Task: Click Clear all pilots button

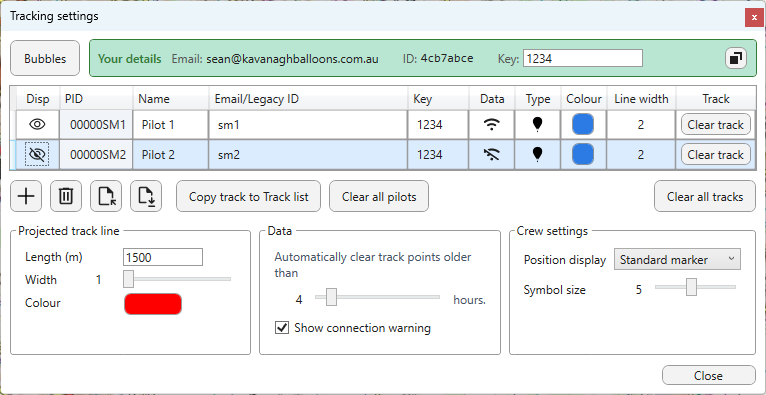Action: point(379,196)
